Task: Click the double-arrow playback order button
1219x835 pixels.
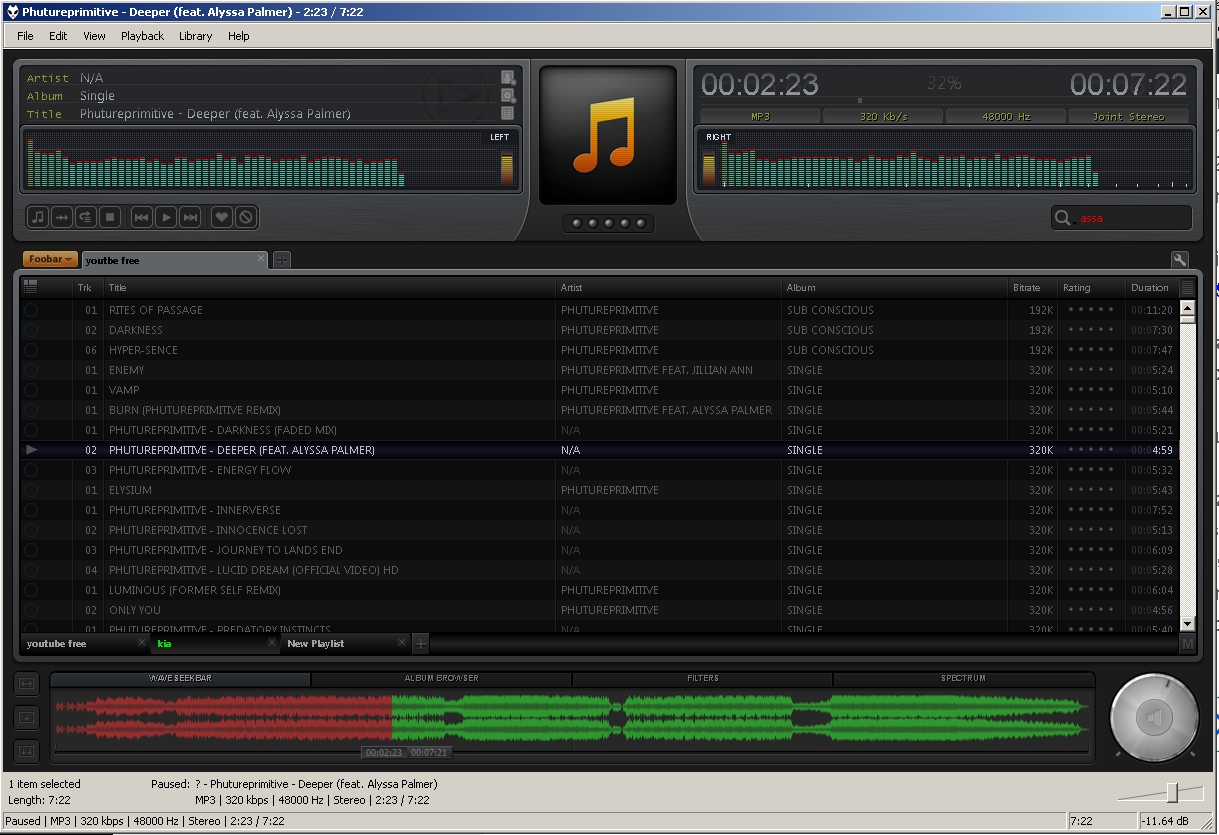Action: (62, 217)
